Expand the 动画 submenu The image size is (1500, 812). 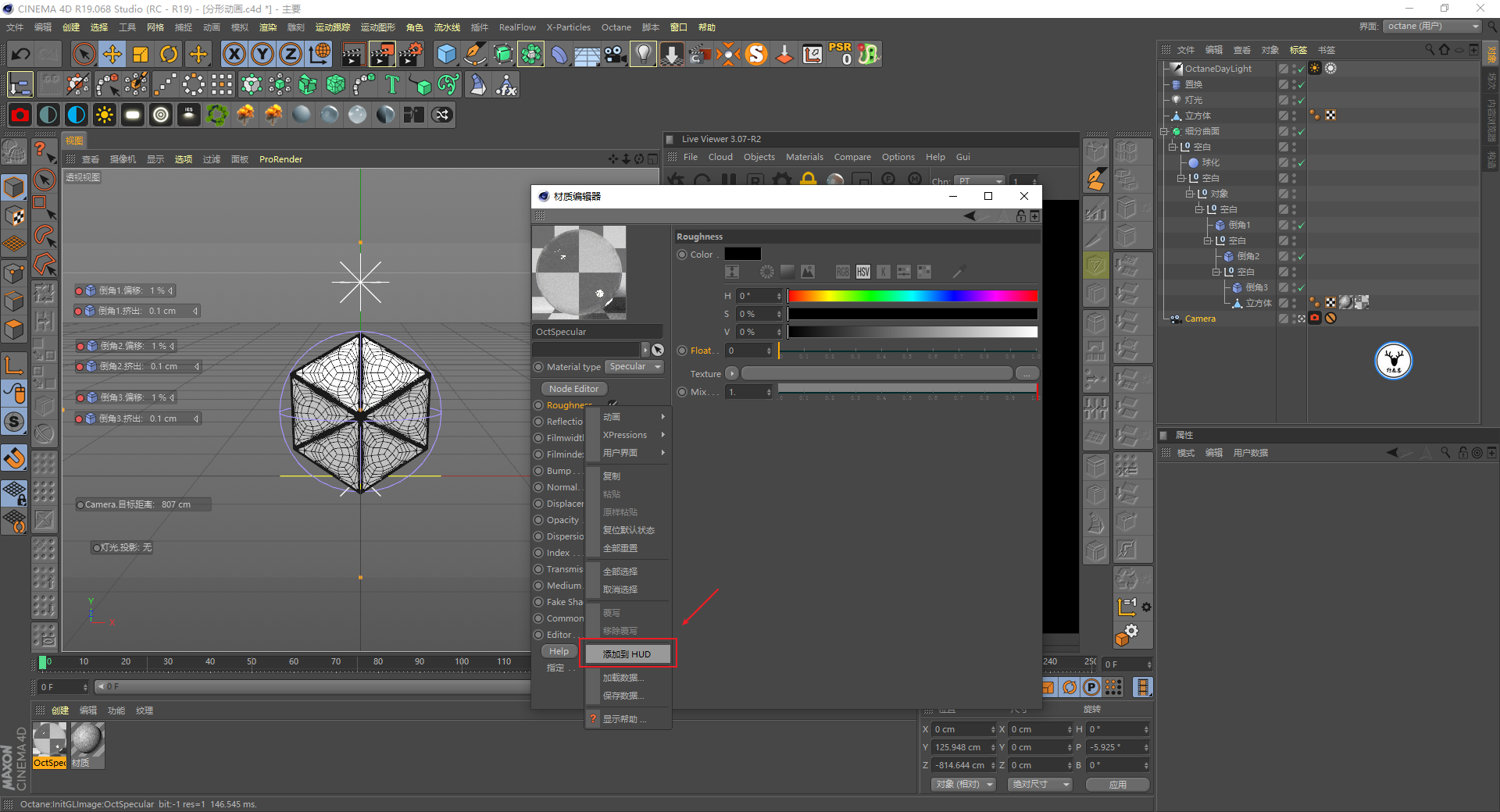click(x=629, y=417)
